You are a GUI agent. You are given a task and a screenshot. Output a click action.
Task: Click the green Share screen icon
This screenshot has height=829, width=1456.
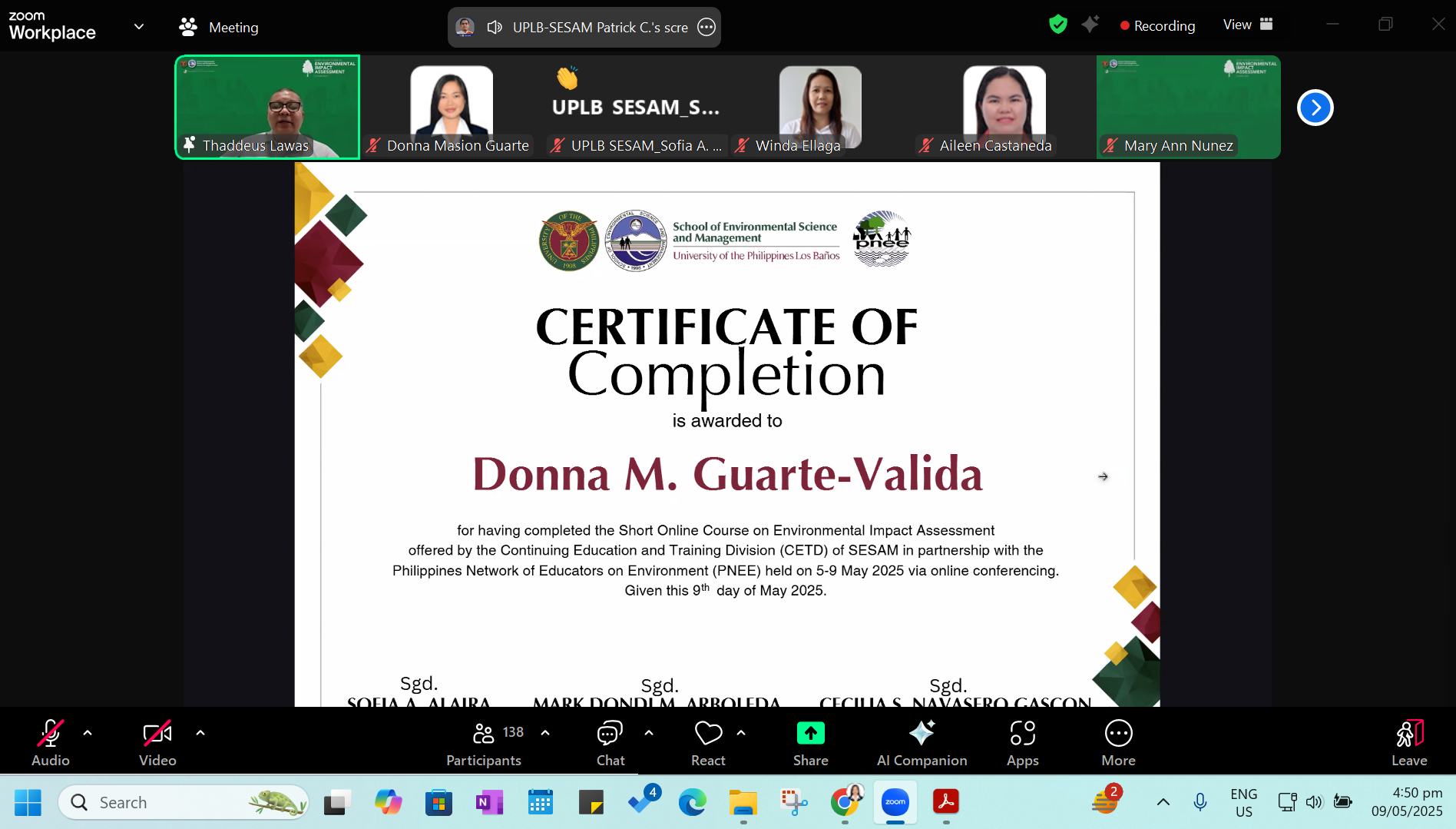pos(810,734)
